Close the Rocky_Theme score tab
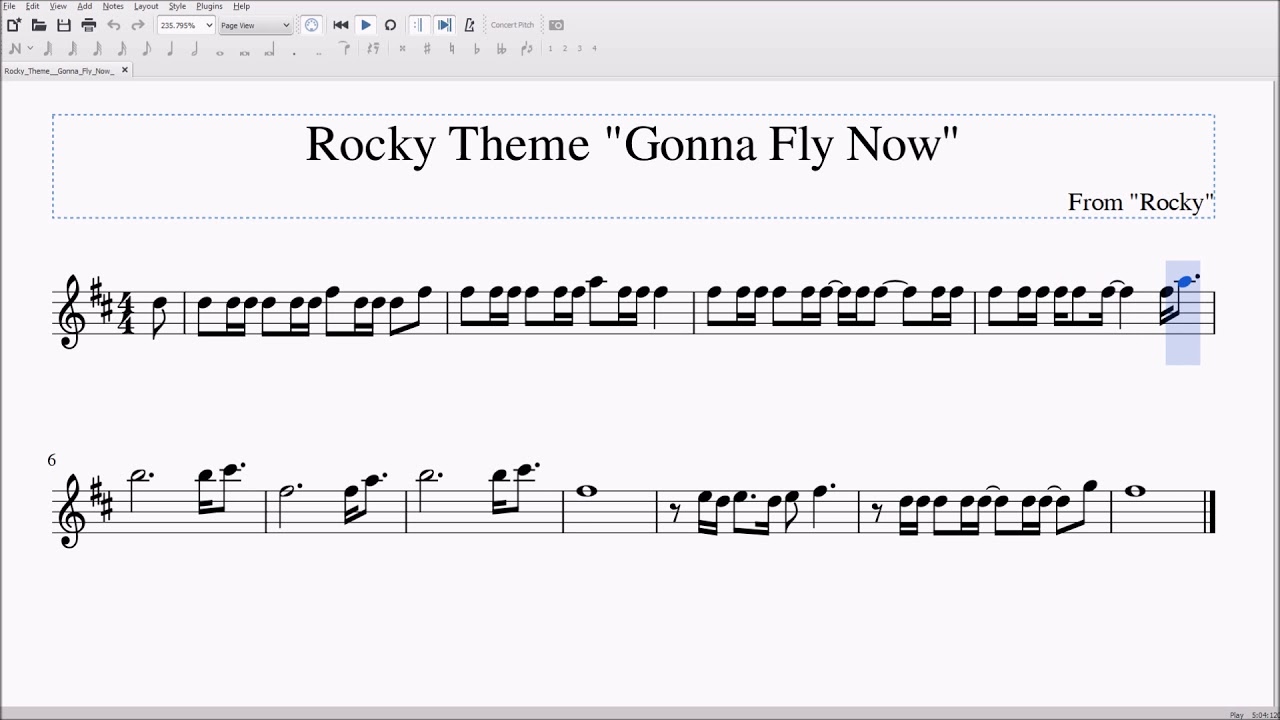This screenshot has height=720, width=1280. (x=125, y=70)
